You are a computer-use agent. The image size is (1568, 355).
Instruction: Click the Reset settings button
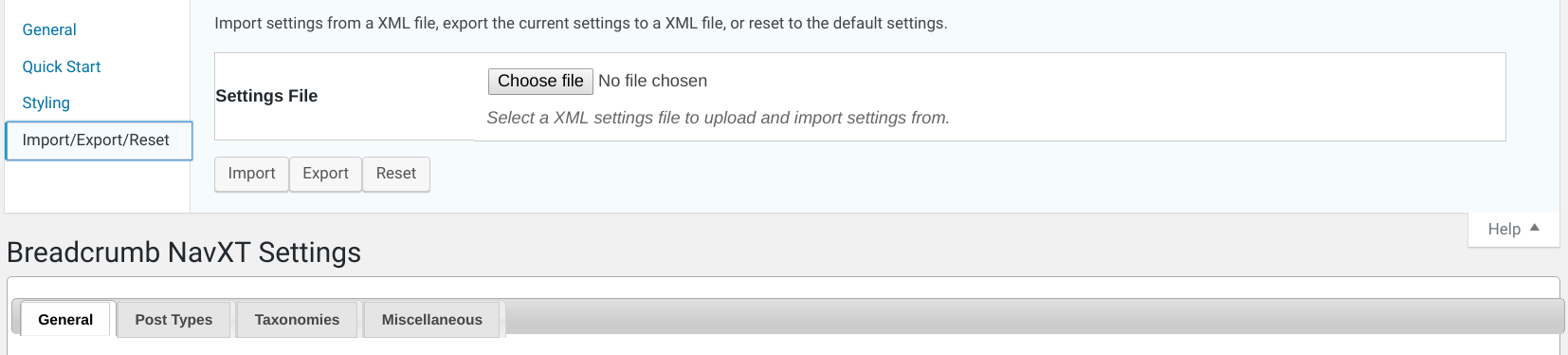396,174
